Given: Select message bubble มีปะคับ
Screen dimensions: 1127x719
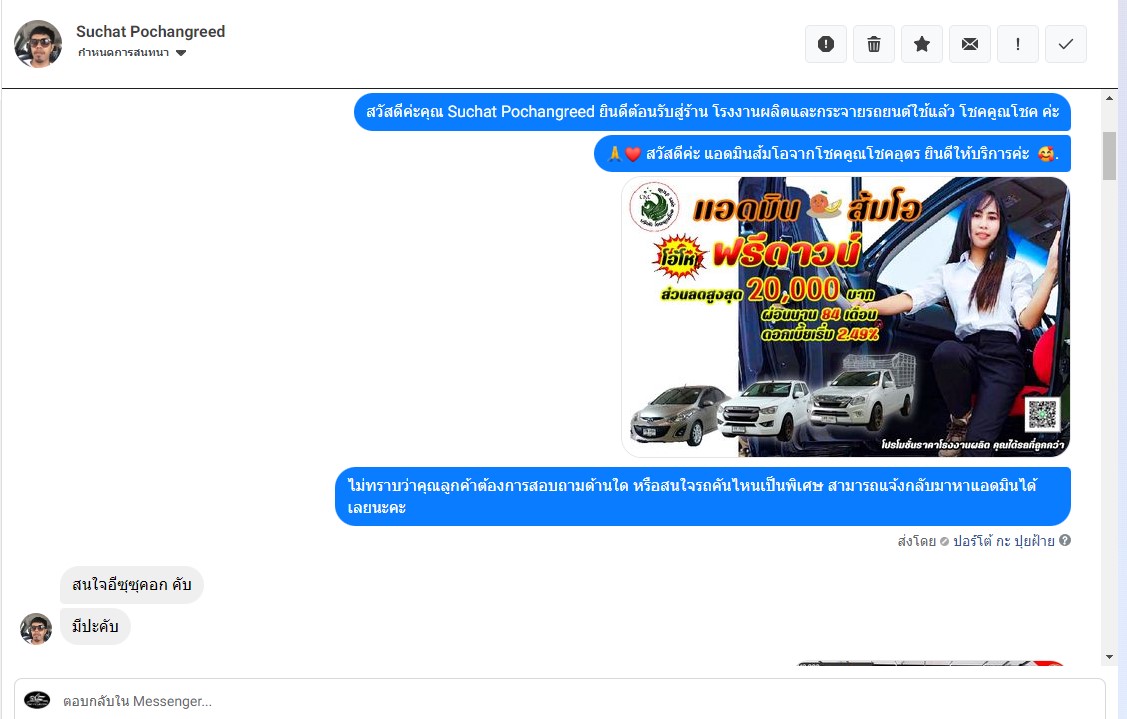Looking at the screenshot, I should [x=95, y=626].
